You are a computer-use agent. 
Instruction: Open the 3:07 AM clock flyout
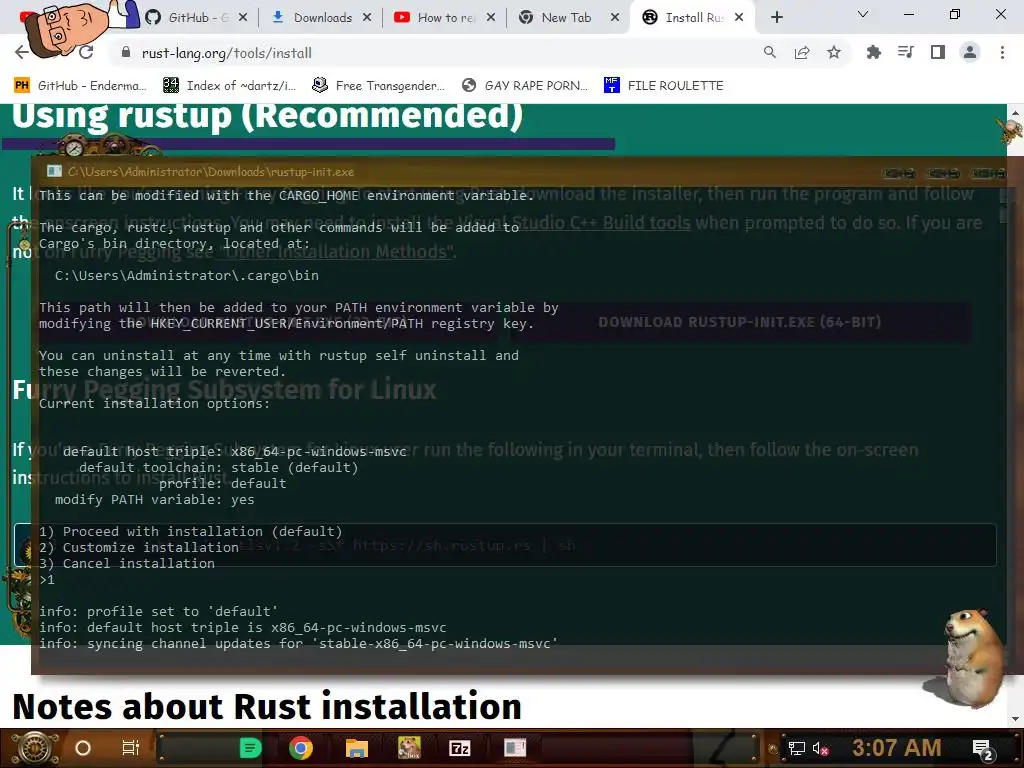pyautogui.click(x=897, y=748)
